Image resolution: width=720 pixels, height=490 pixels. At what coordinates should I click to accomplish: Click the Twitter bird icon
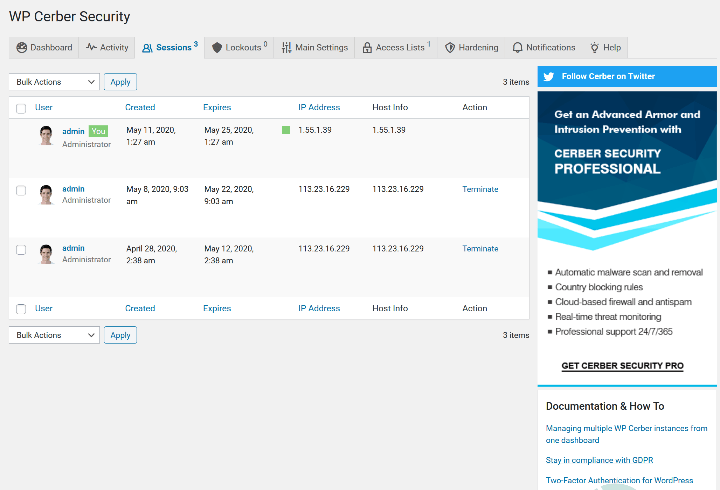[x=548, y=76]
